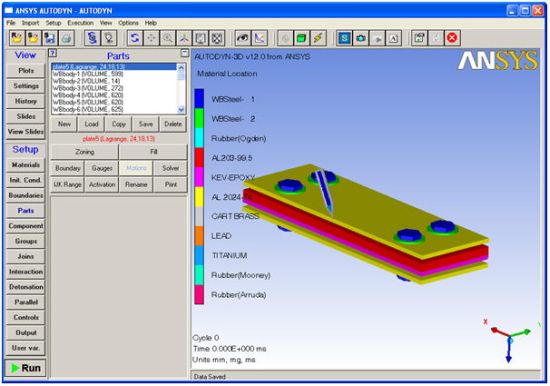Click up arrow of parts list scrollbar
This screenshot has width=550, height=386.
point(181,67)
